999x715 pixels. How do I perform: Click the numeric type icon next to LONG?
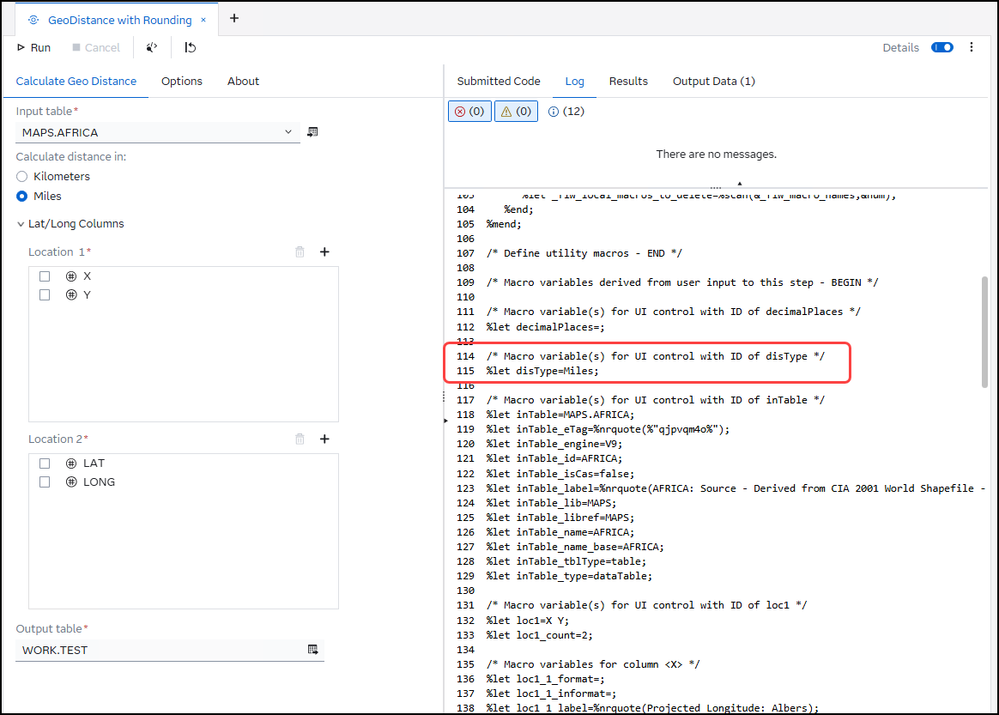point(71,482)
